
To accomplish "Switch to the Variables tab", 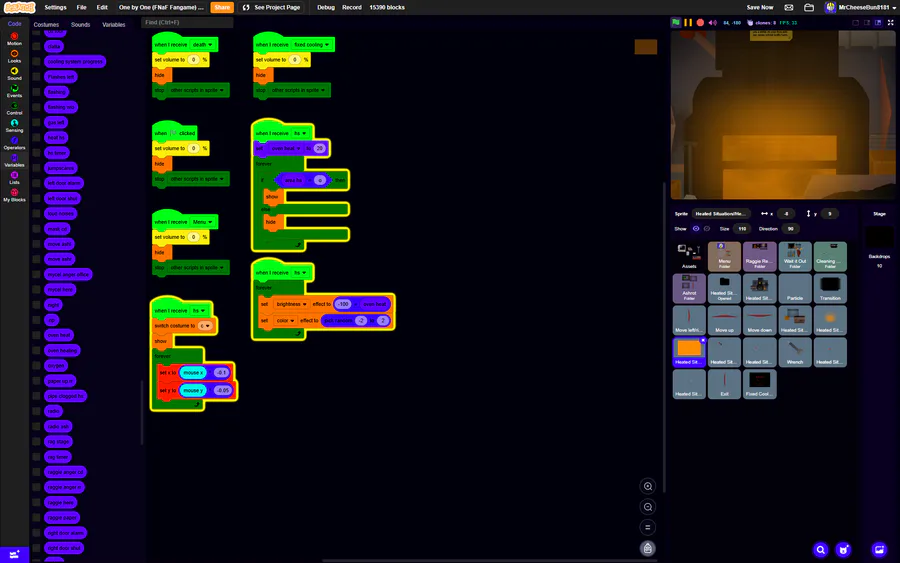I will tap(114, 25).
